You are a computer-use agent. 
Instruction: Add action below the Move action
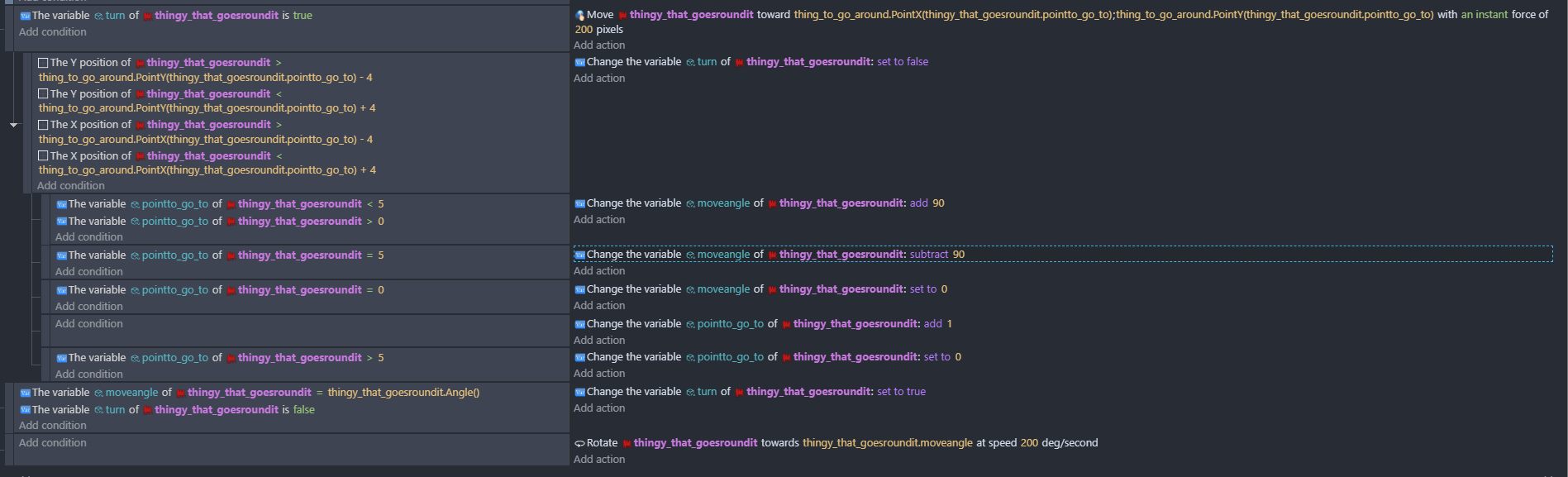pyautogui.click(x=599, y=45)
